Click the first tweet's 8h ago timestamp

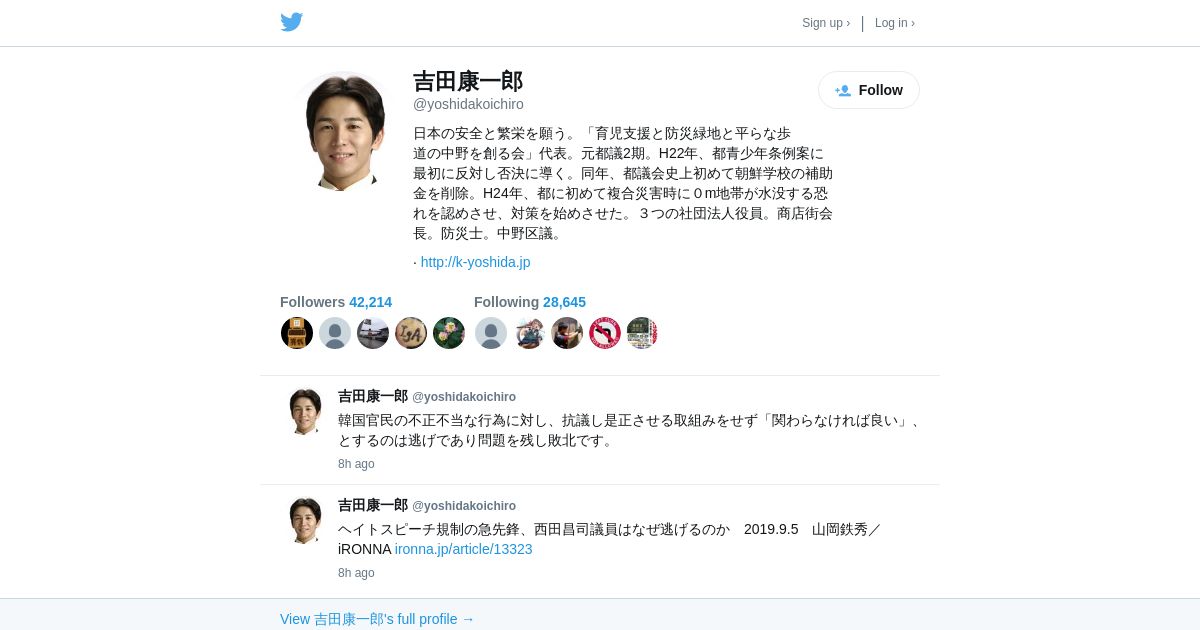pos(356,464)
